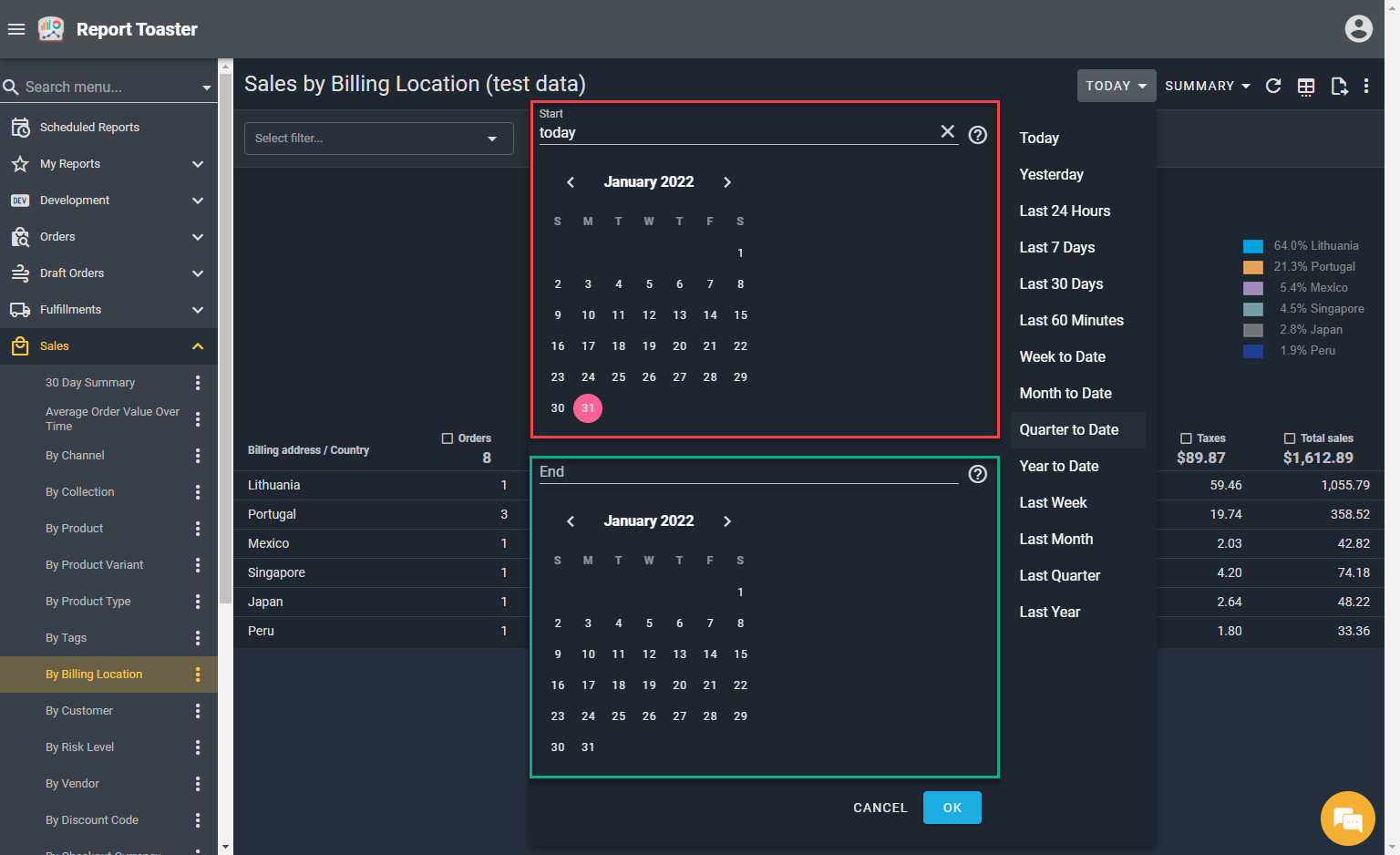
Task: Refresh the report data
Action: click(1273, 86)
